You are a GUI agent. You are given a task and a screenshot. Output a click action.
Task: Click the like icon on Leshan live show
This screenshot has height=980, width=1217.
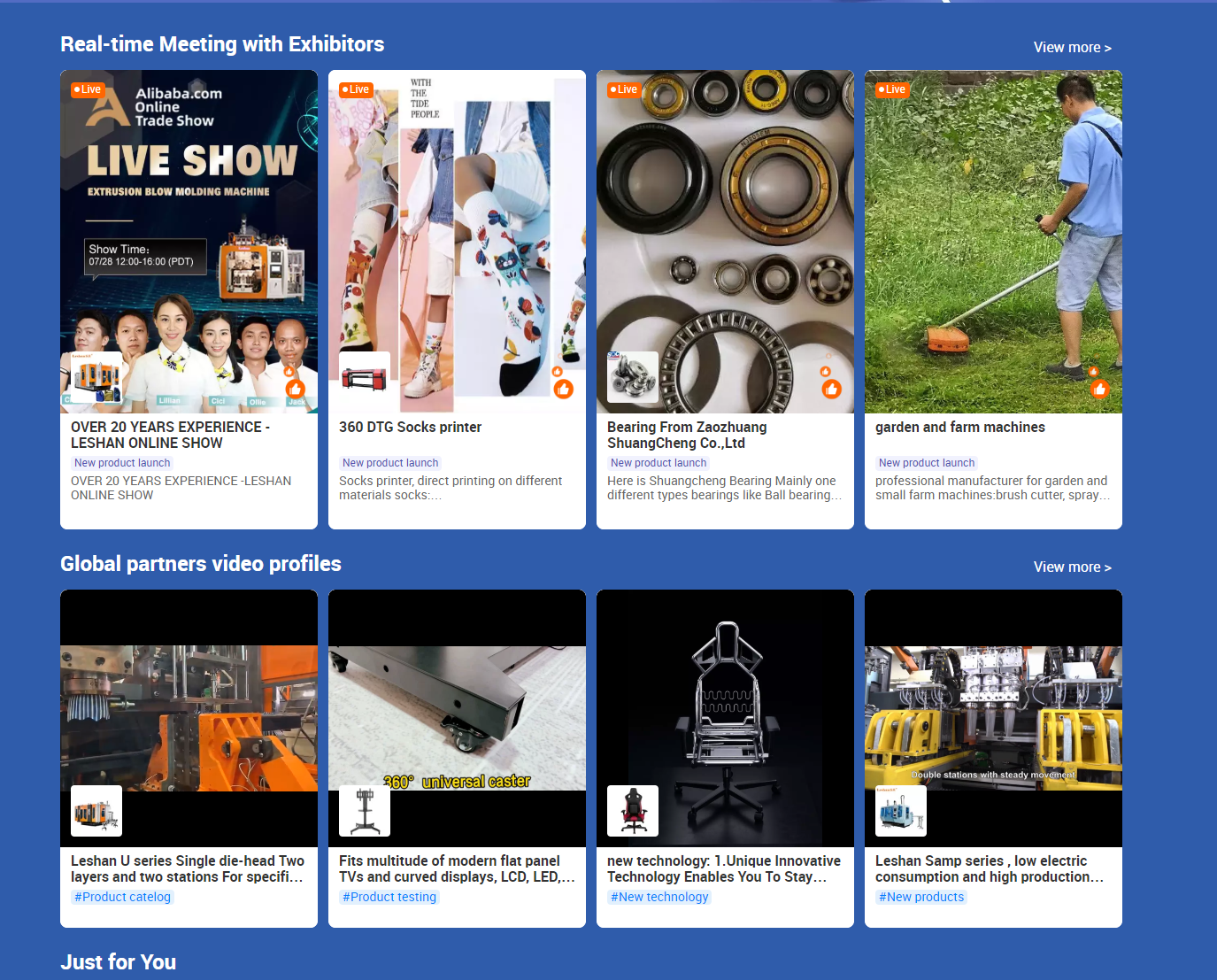[x=296, y=389]
